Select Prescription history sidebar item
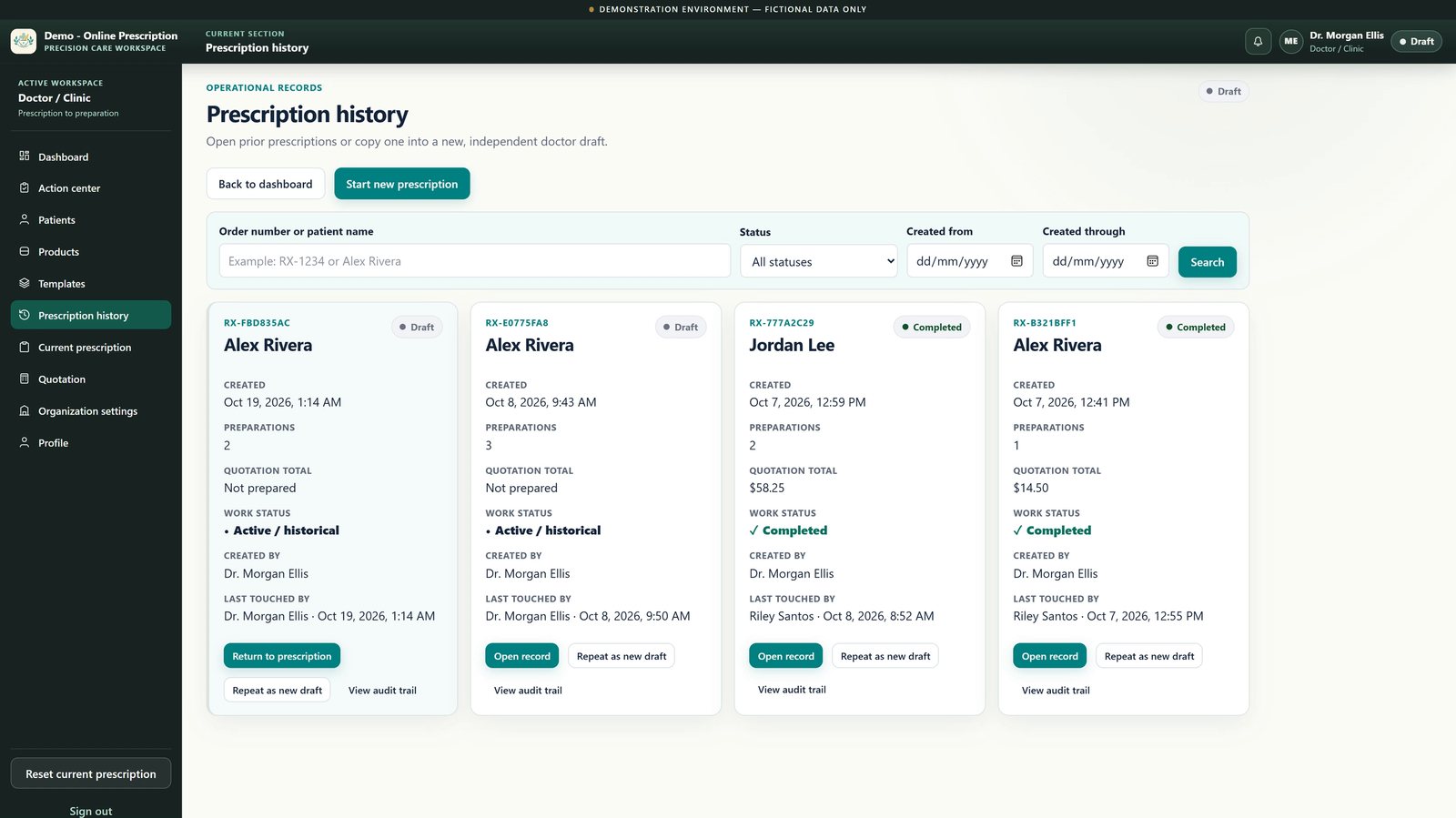The image size is (1456, 818). (91, 315)
